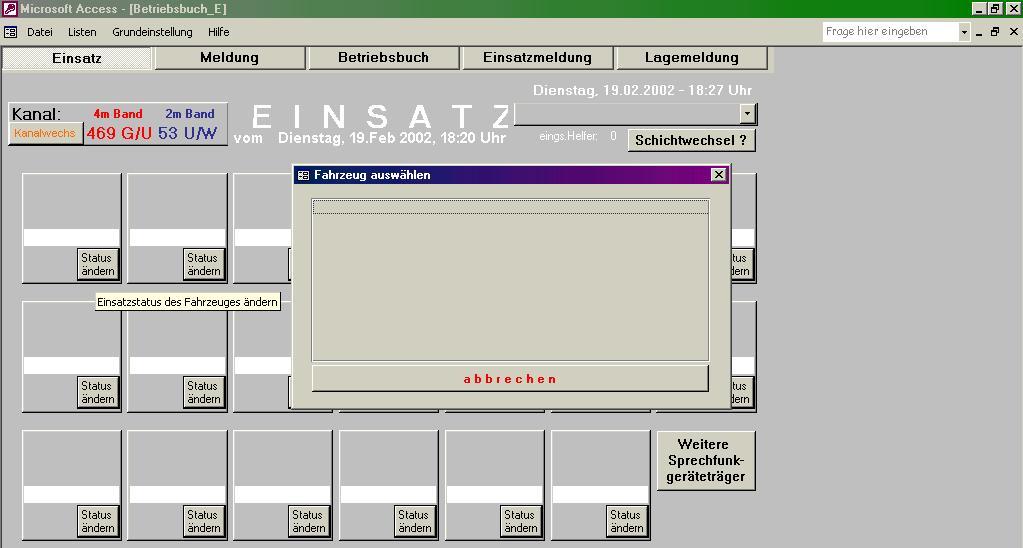Viewport: 1023px width, 548px height.
Task: Expand the 'Frage hier eingeben' dropdown arrow
Action: (x=964, y=32)
